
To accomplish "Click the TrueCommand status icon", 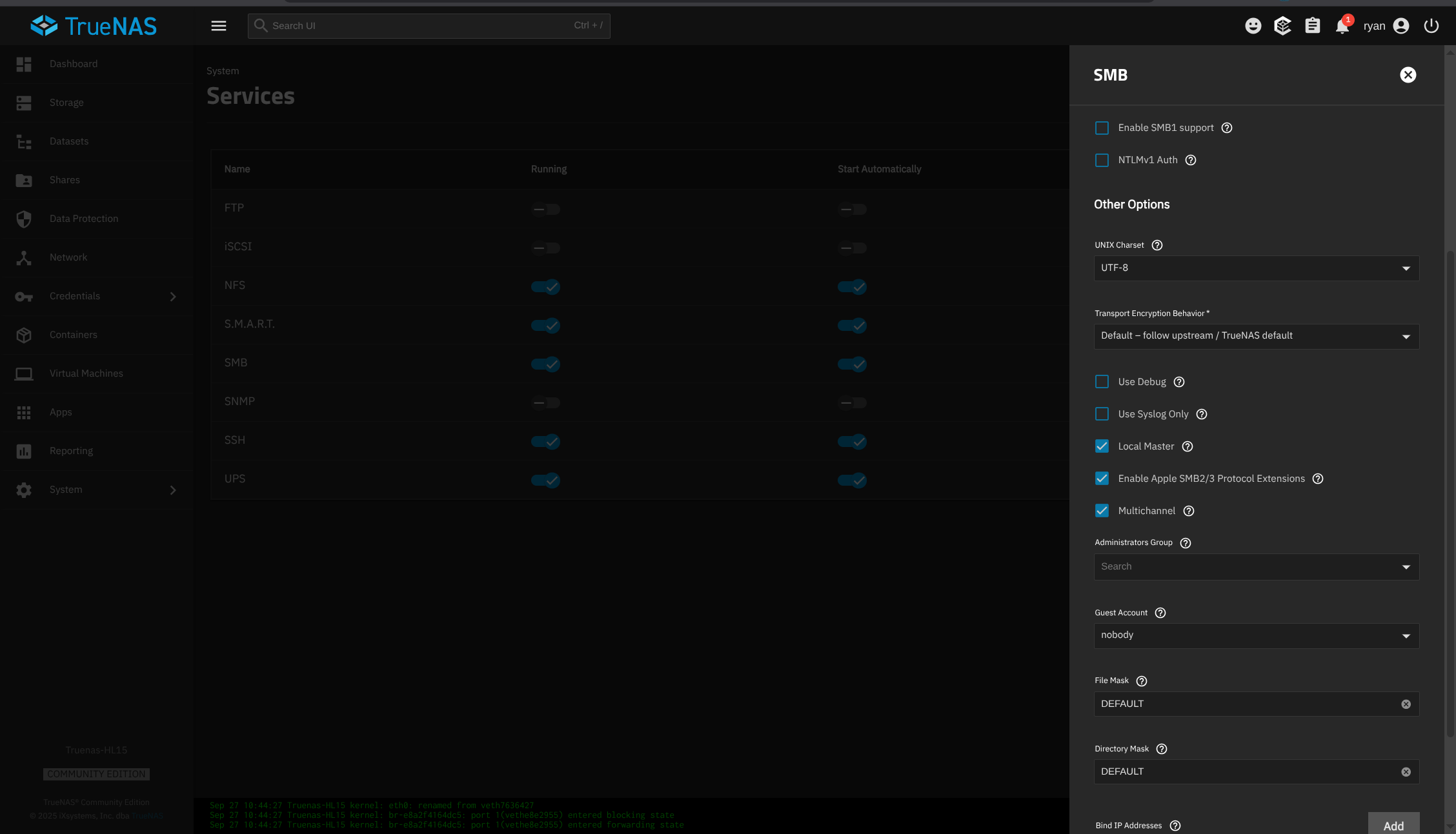I will coord(1282,26).
